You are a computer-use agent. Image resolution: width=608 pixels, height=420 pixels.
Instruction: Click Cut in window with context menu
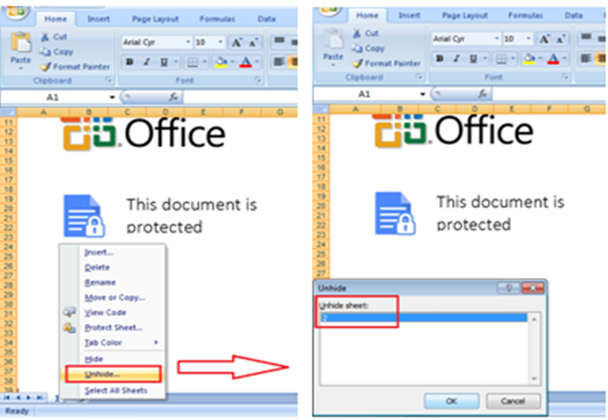click(54, 37)
